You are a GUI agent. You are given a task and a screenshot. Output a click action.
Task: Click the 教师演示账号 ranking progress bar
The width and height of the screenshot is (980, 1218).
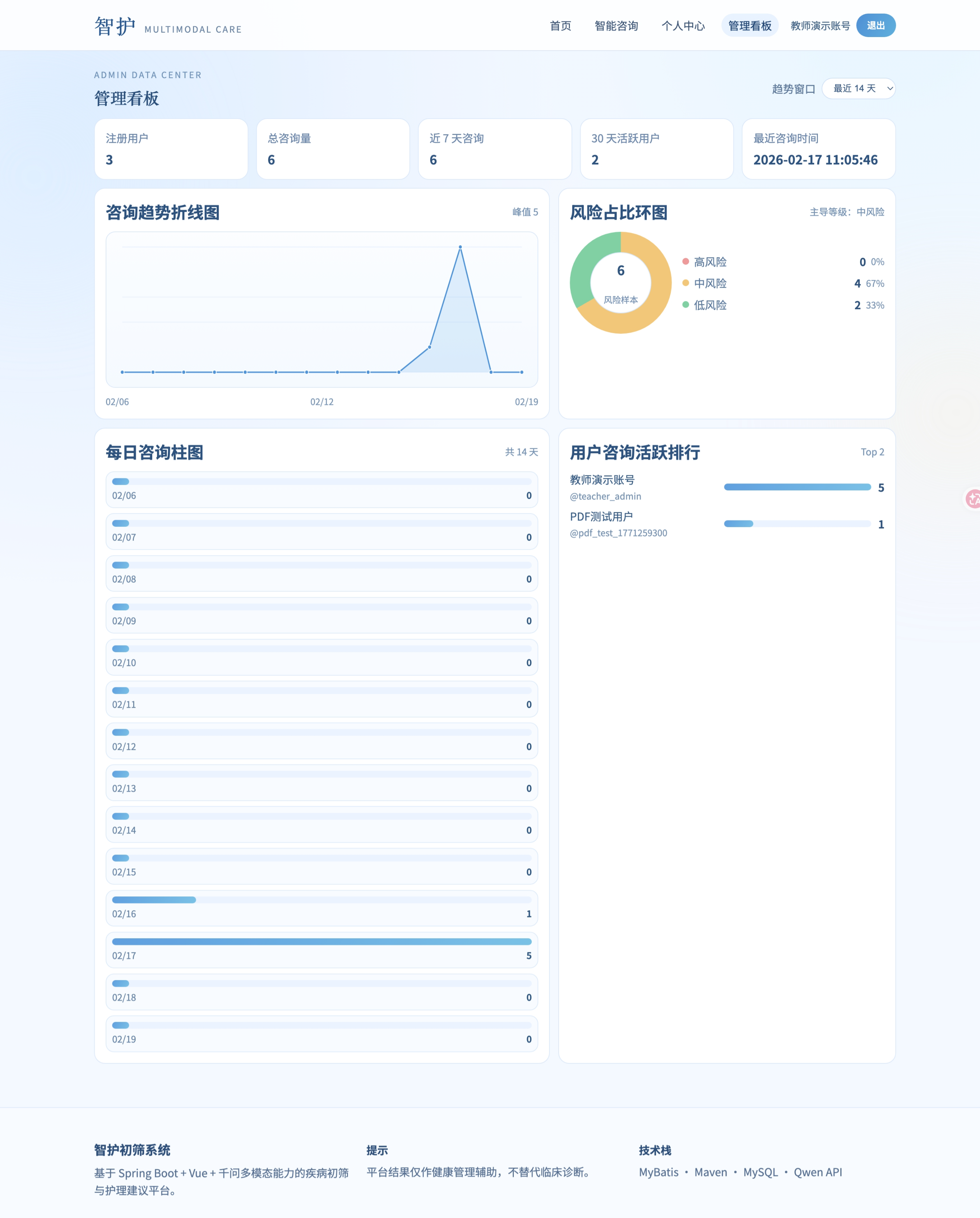click(x=797, y=487)
